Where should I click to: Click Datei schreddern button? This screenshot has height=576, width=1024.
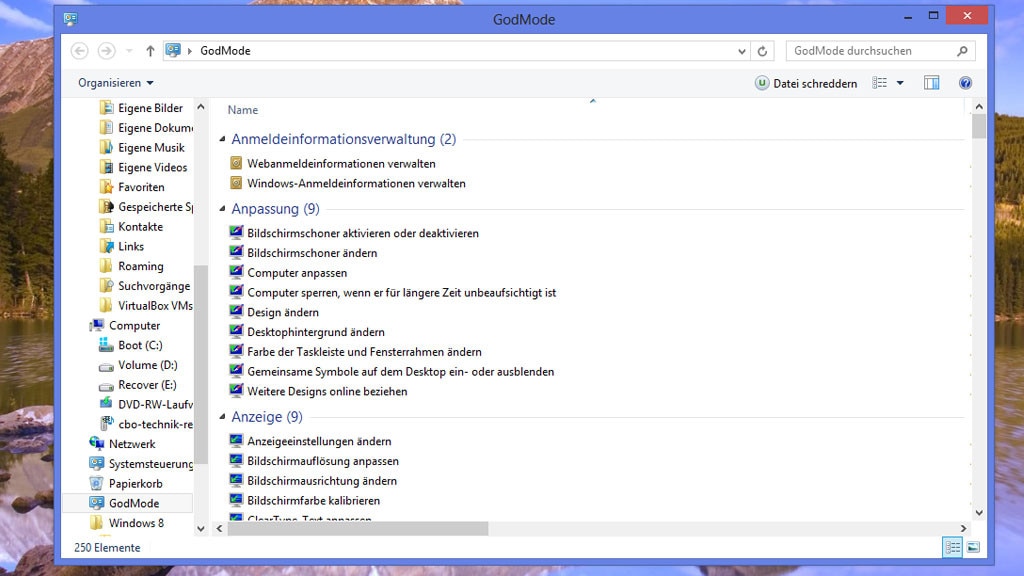point(807,83)
